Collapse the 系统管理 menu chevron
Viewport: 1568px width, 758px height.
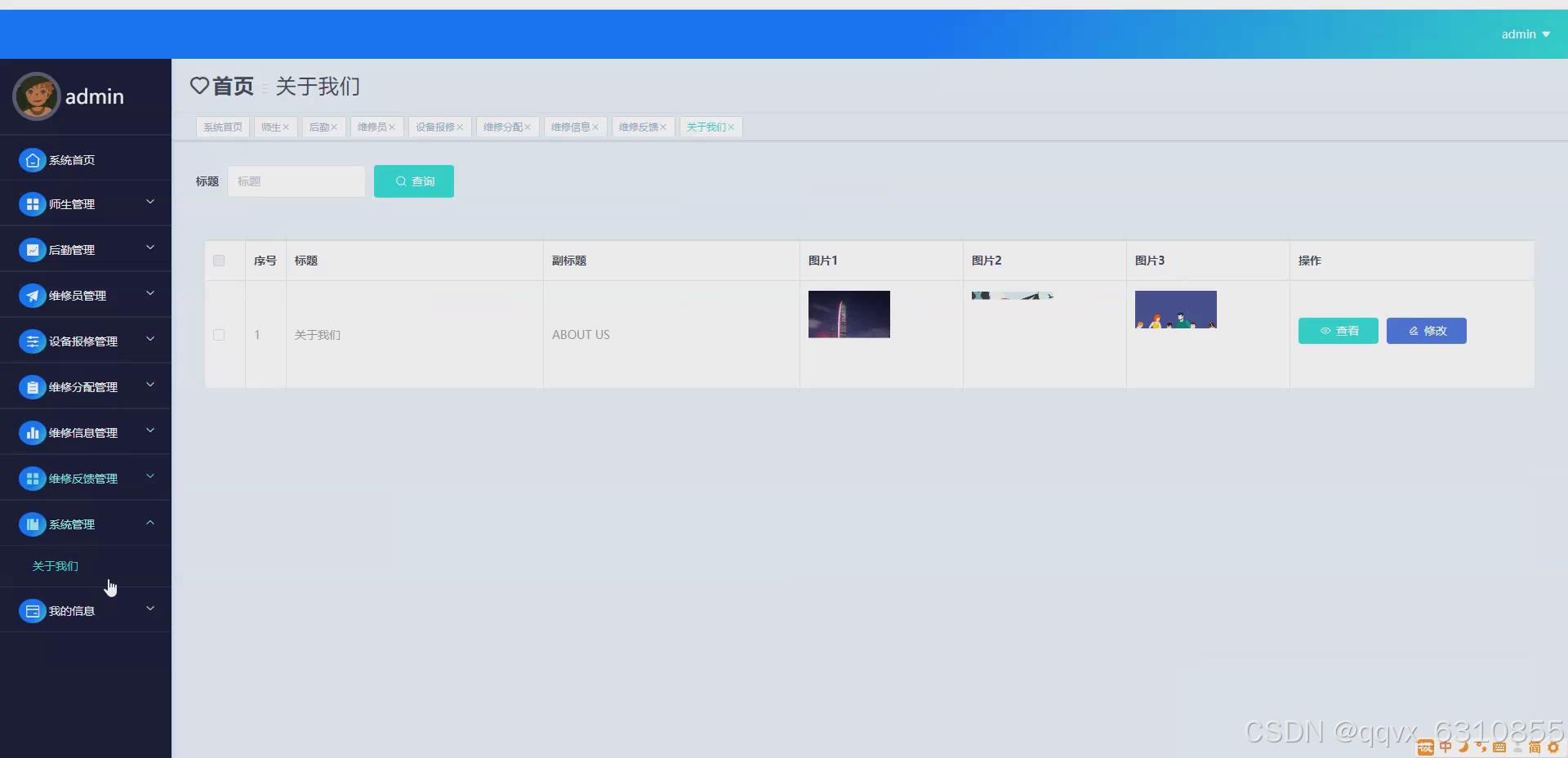point(150,522)
